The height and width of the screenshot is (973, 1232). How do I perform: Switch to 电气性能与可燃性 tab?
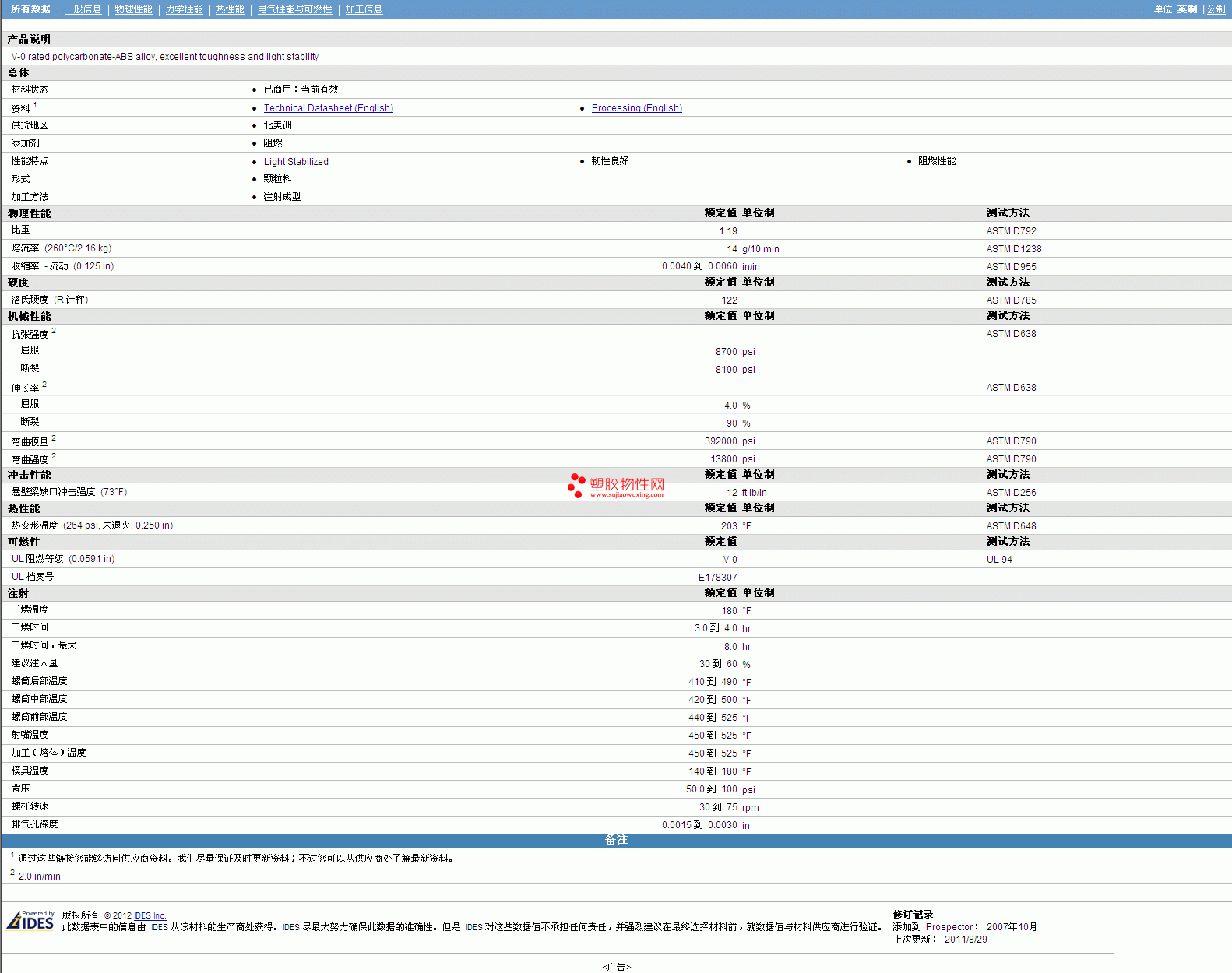[x=294, y=9]
